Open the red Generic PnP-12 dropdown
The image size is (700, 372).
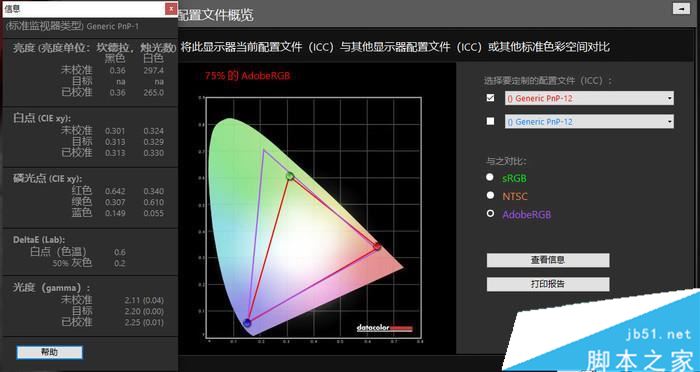click(x=589, y=98)
